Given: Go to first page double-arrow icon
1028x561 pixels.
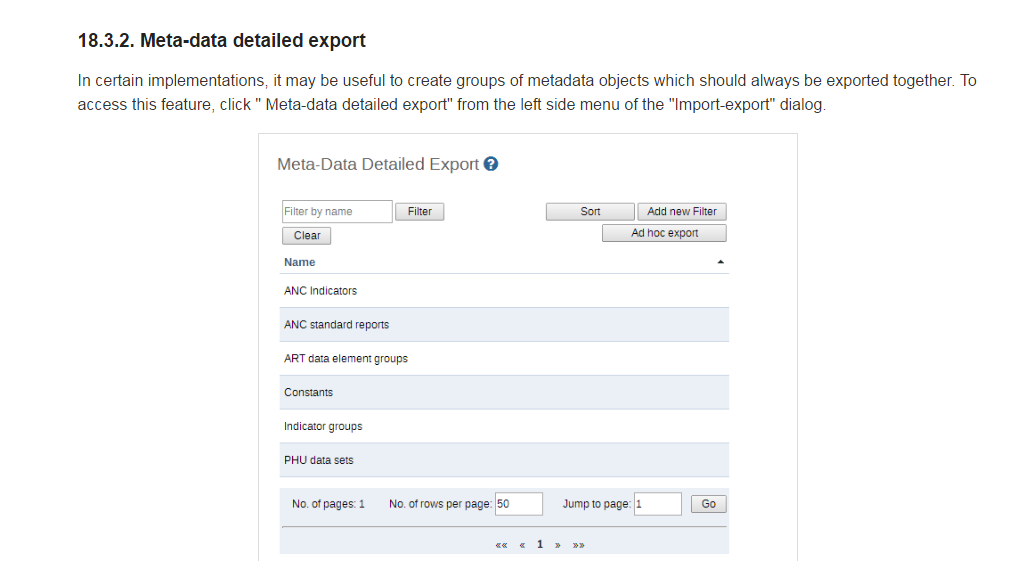Looking at the screenshot, I should pyautogui.click(x=501, y=545).
